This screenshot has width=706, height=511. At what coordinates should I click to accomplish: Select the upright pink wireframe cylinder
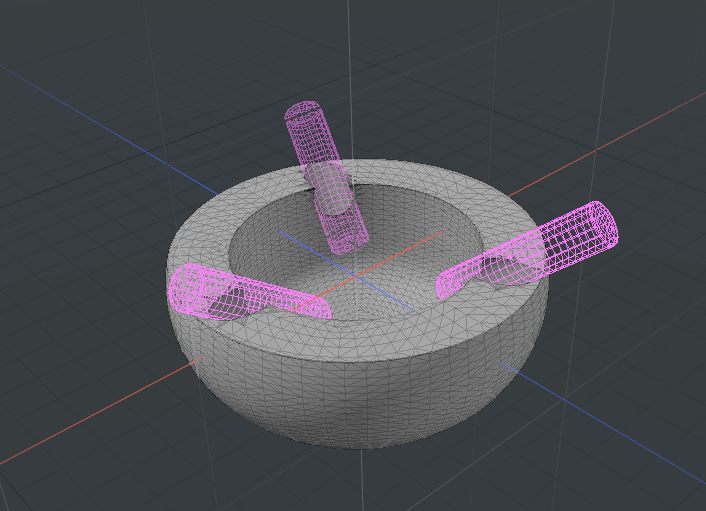(327, 180)
